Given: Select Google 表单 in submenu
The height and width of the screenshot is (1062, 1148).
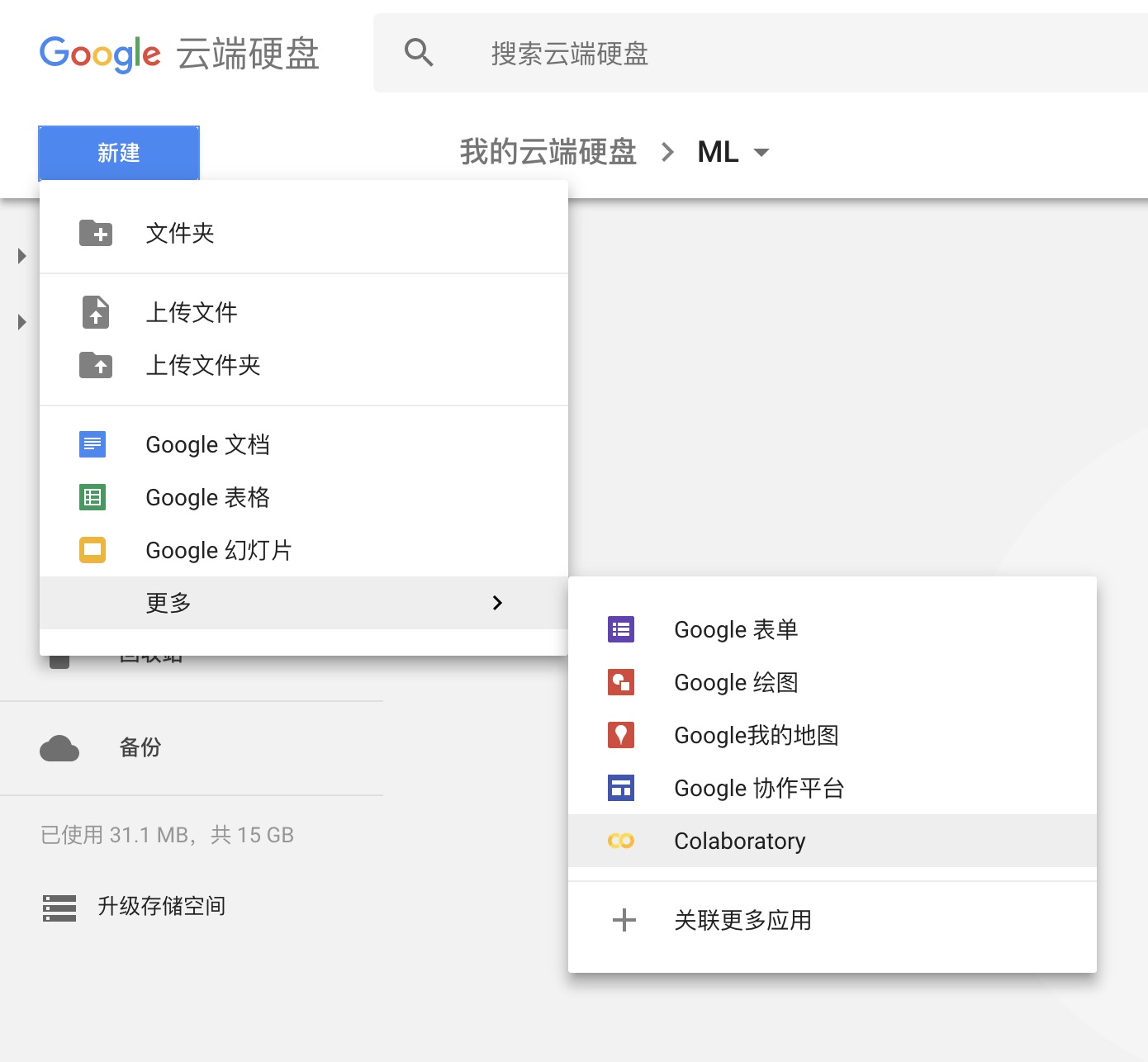Looking at the screenshot, I should (x=833, y=629).
